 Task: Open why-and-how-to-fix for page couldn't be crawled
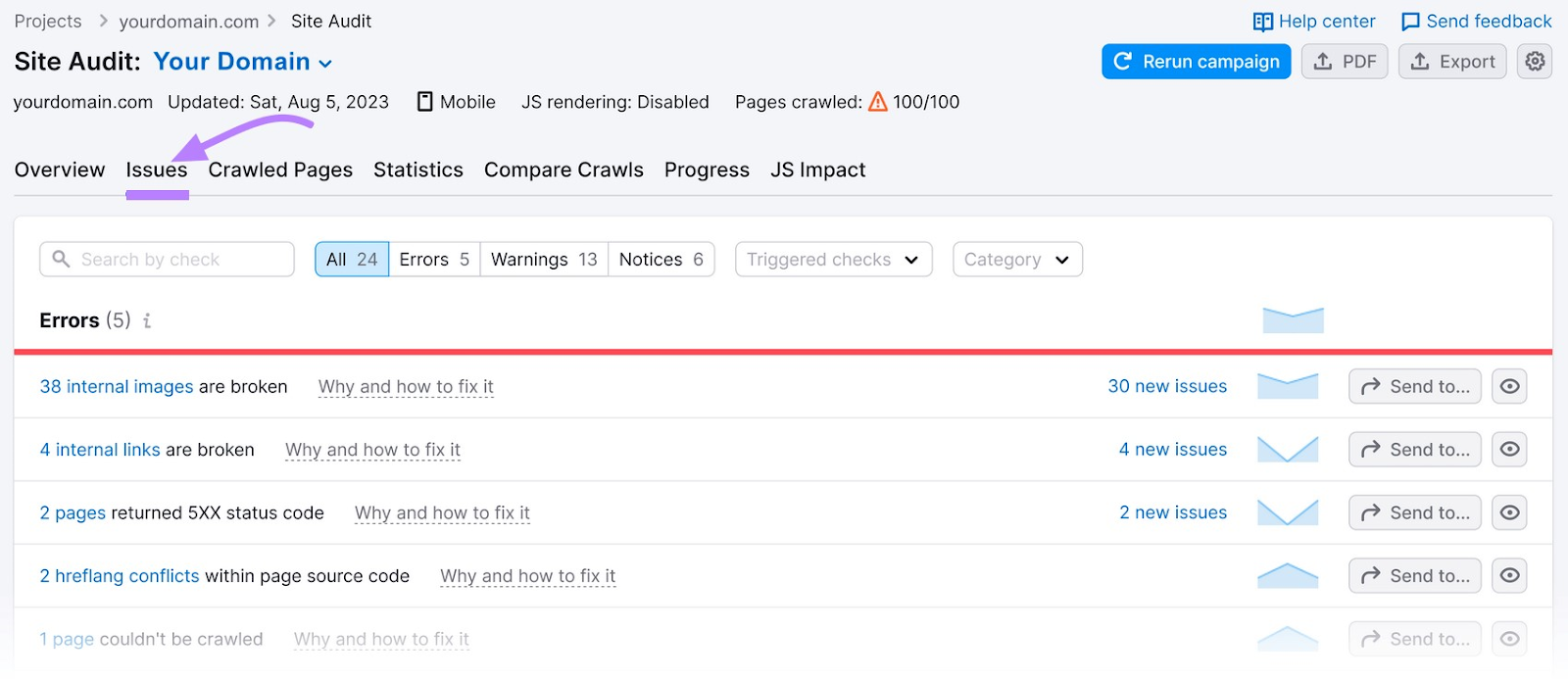[x=381, y=640]
